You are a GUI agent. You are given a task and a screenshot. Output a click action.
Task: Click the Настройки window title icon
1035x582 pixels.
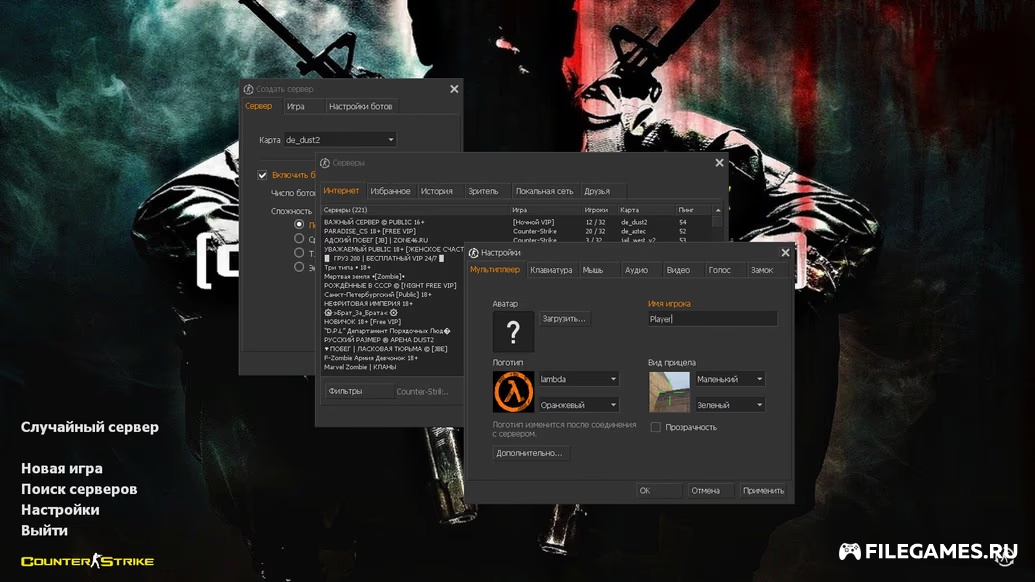(474, 253)
